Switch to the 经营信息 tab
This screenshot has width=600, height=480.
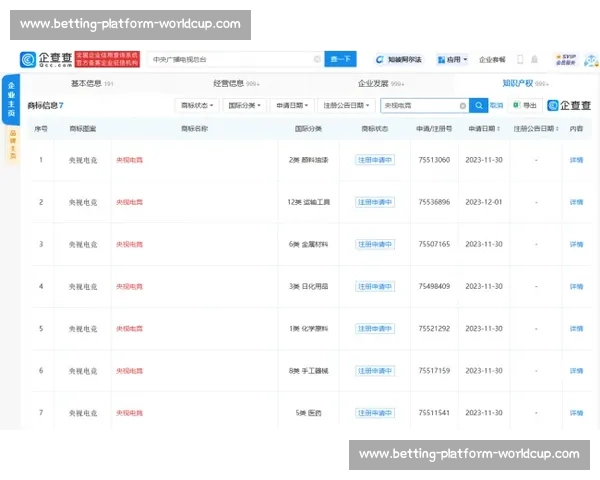(236, 83)
